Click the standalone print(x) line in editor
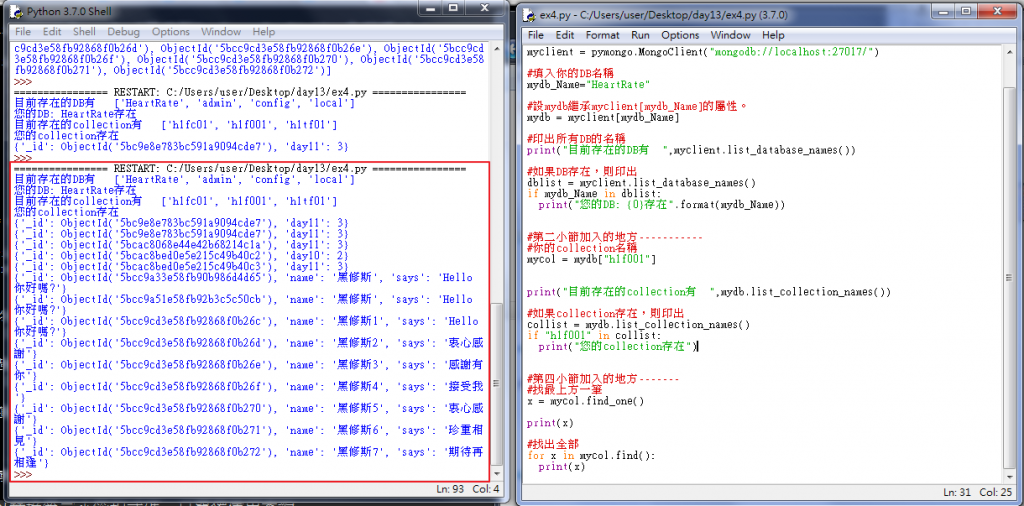The width and height of the screenshot is (1024, 506). click(x=551, y=423)
